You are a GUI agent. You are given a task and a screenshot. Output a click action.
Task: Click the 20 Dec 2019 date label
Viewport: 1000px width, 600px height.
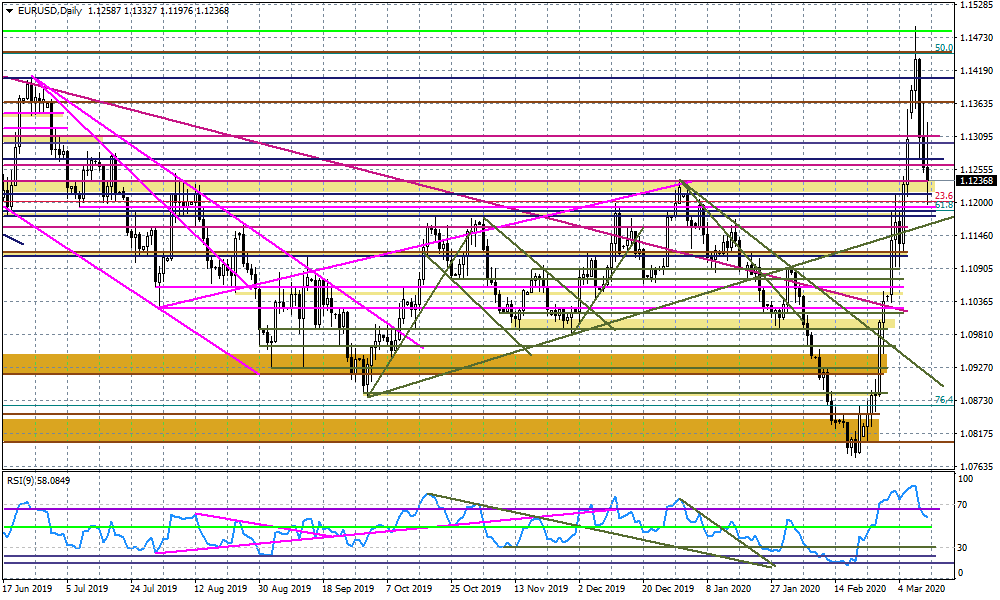[x=668, y=589]
